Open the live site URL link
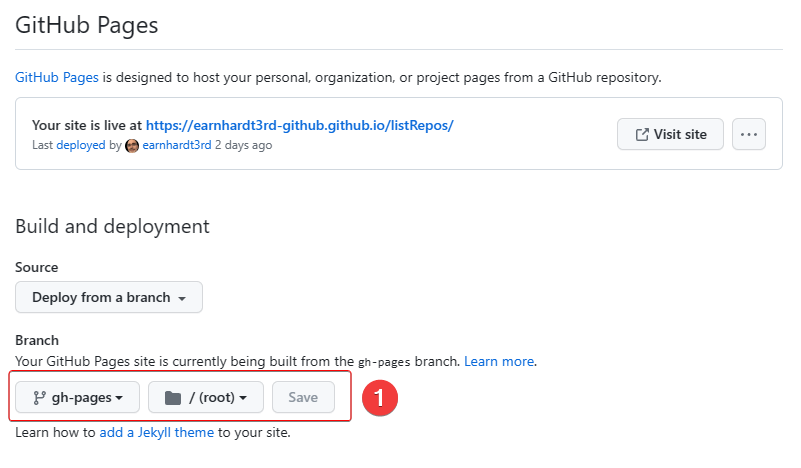801x468 pixels. click(x=299, y=125)
